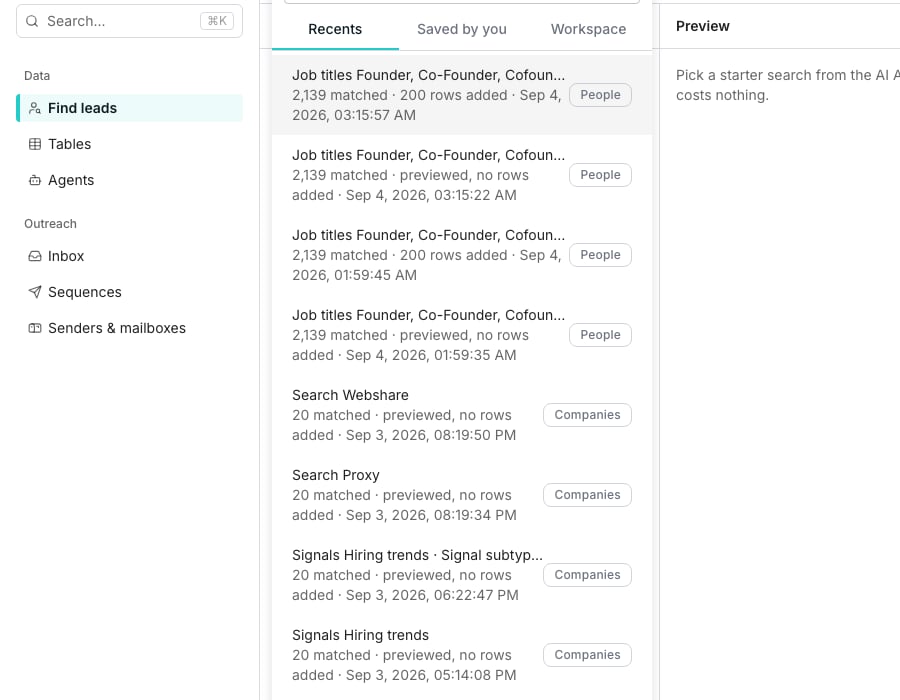
Task: Open Tables in sidebar
Action: tap(129, 144)
